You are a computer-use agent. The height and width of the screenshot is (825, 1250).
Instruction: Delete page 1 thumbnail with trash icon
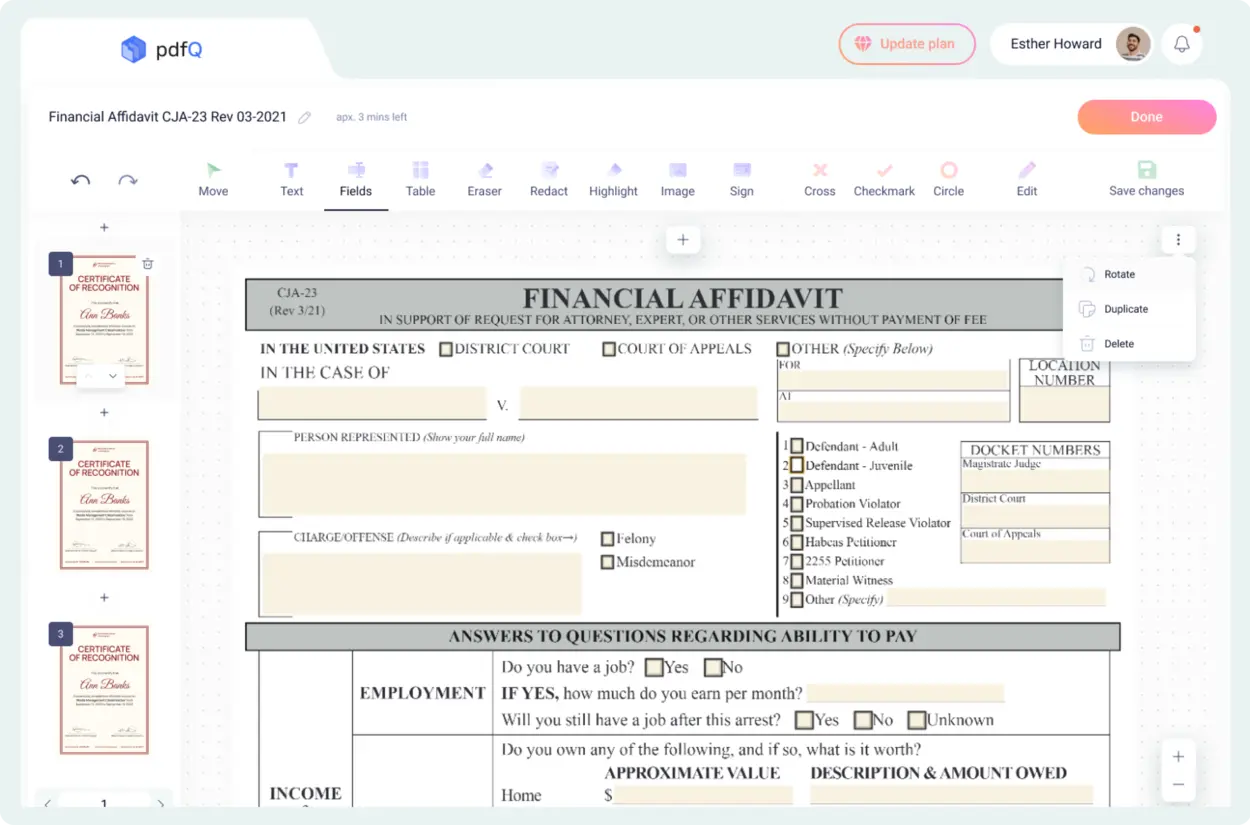[148, 264]
